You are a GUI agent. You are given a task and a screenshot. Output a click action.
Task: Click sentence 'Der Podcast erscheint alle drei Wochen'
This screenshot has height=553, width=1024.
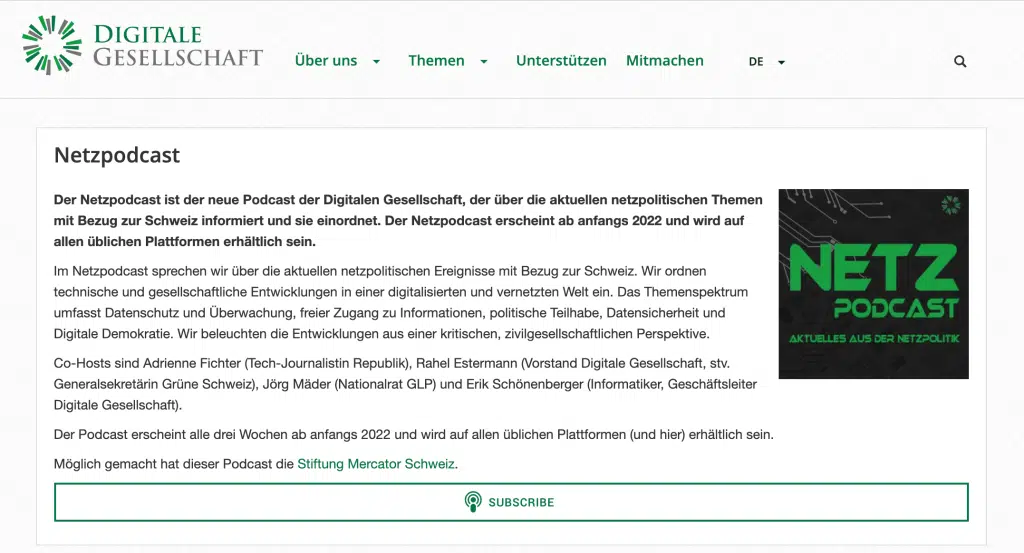coord(413,434)
